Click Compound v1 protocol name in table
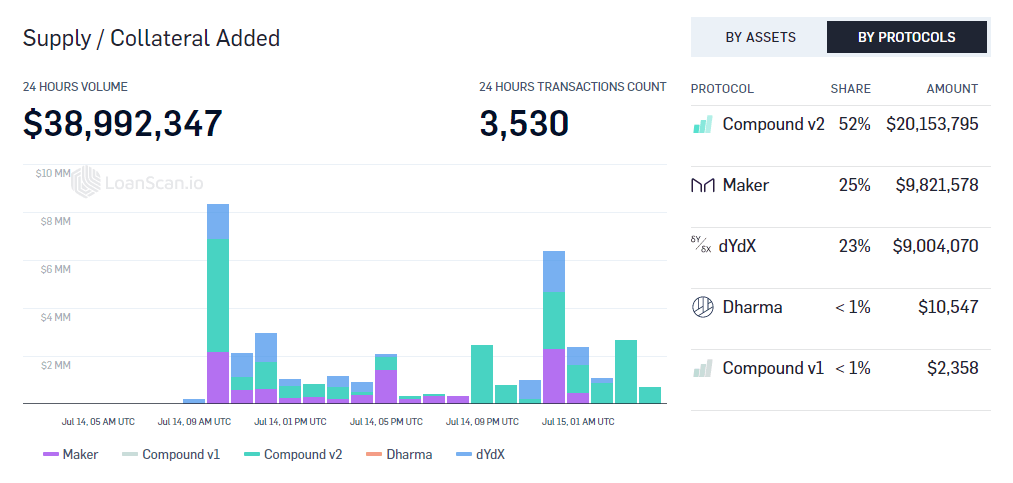This screenshot has height=483, width=1013. [x=773, y=368]
